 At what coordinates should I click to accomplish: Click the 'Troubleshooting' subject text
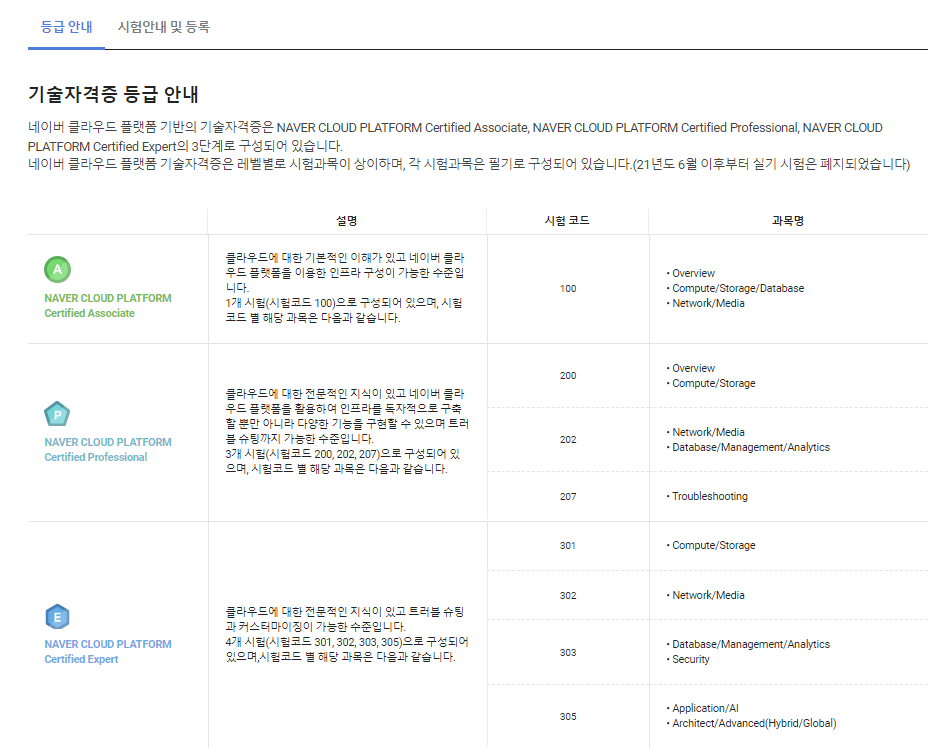point(710,496)
